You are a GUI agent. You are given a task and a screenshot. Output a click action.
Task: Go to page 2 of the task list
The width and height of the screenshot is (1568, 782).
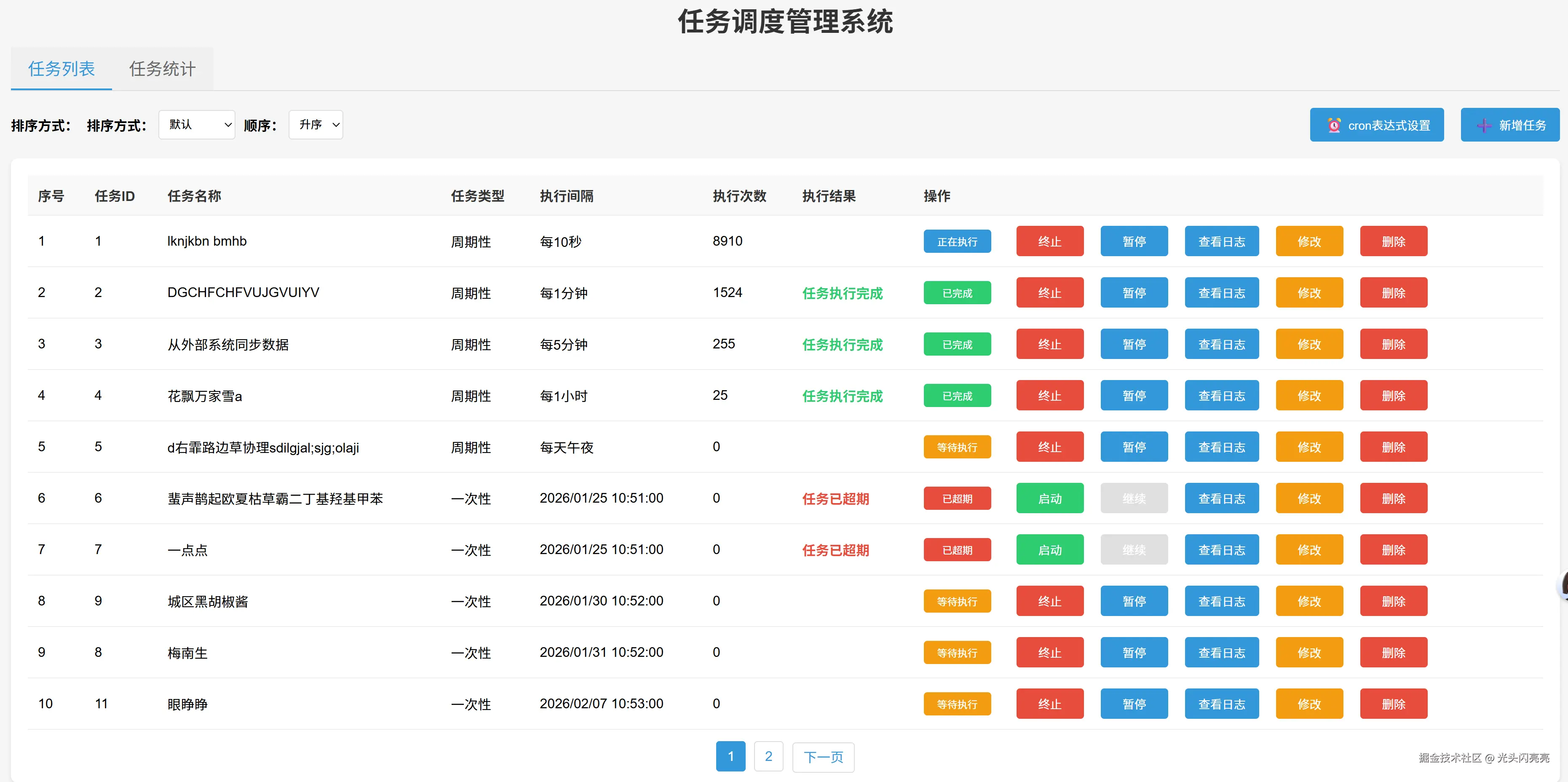pyautogui.click(x=768, y=756)
